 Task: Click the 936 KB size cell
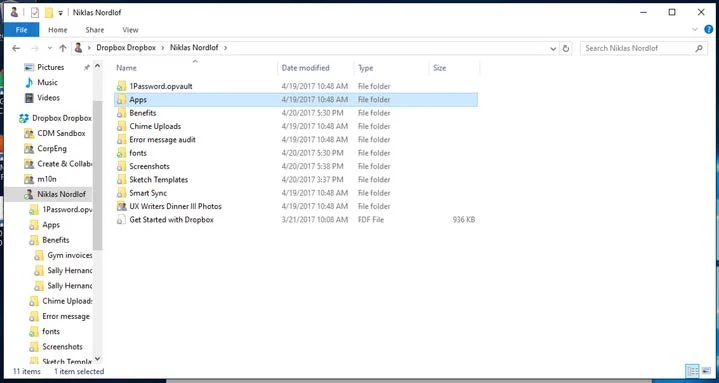[x=464, y=220]
